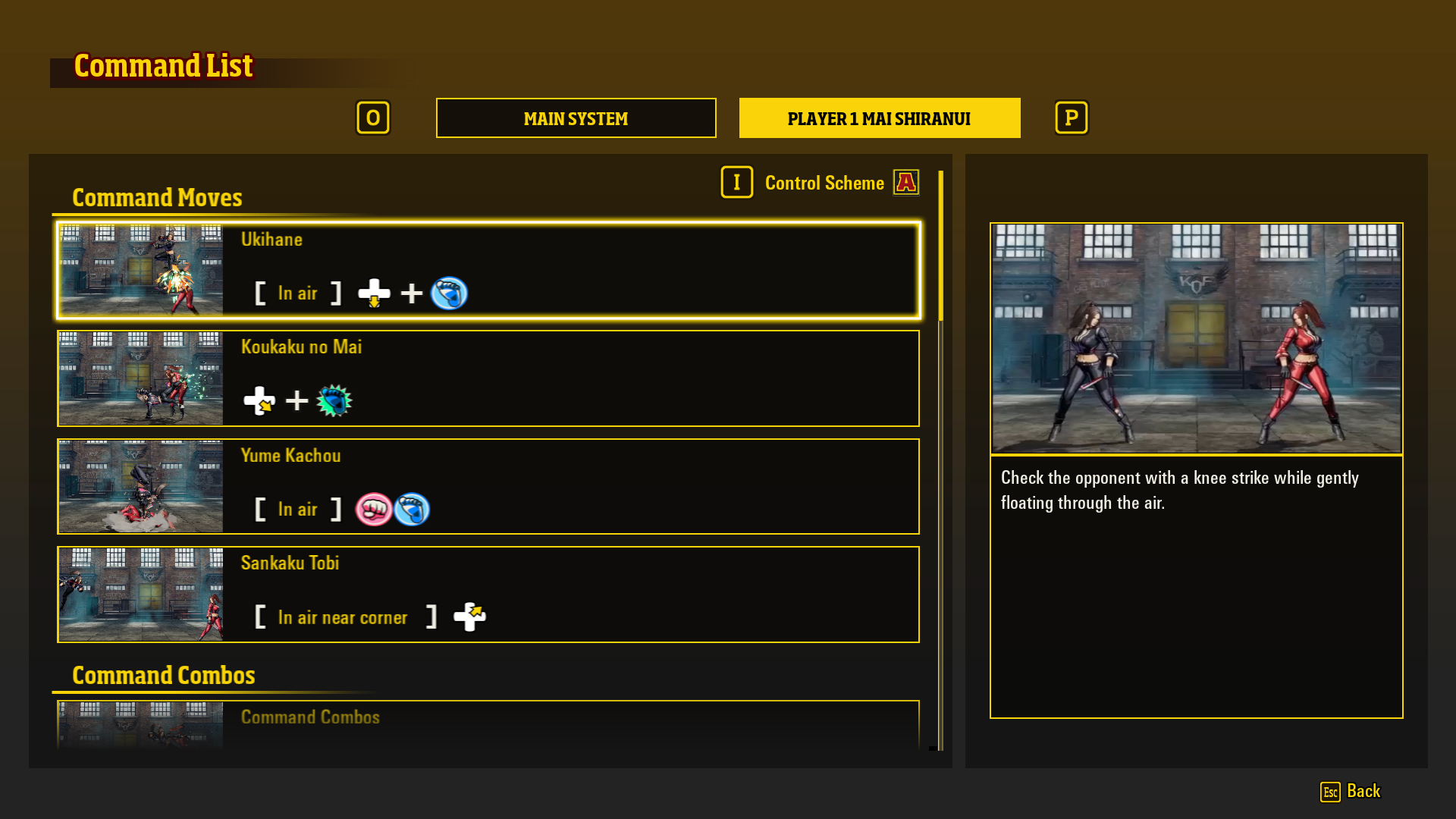
Task: Select the Sankaku Tobi move thumbnail
Action: tap(141, 595)
